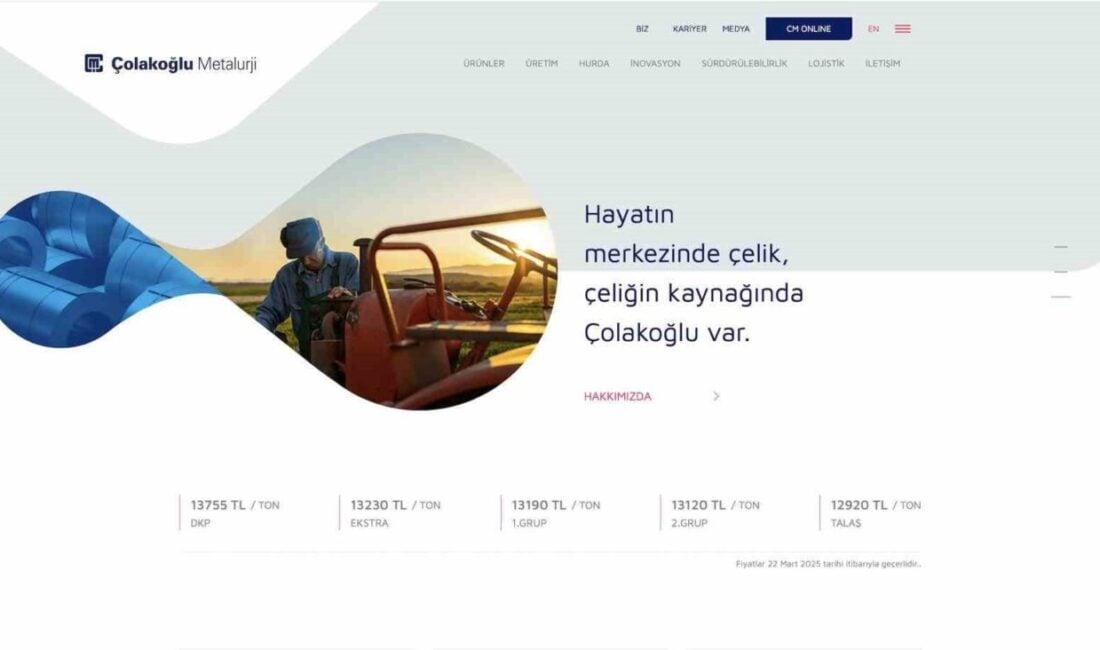
Task: Open the ÜRÜNLER menu
Action: (x=483, y=63)
